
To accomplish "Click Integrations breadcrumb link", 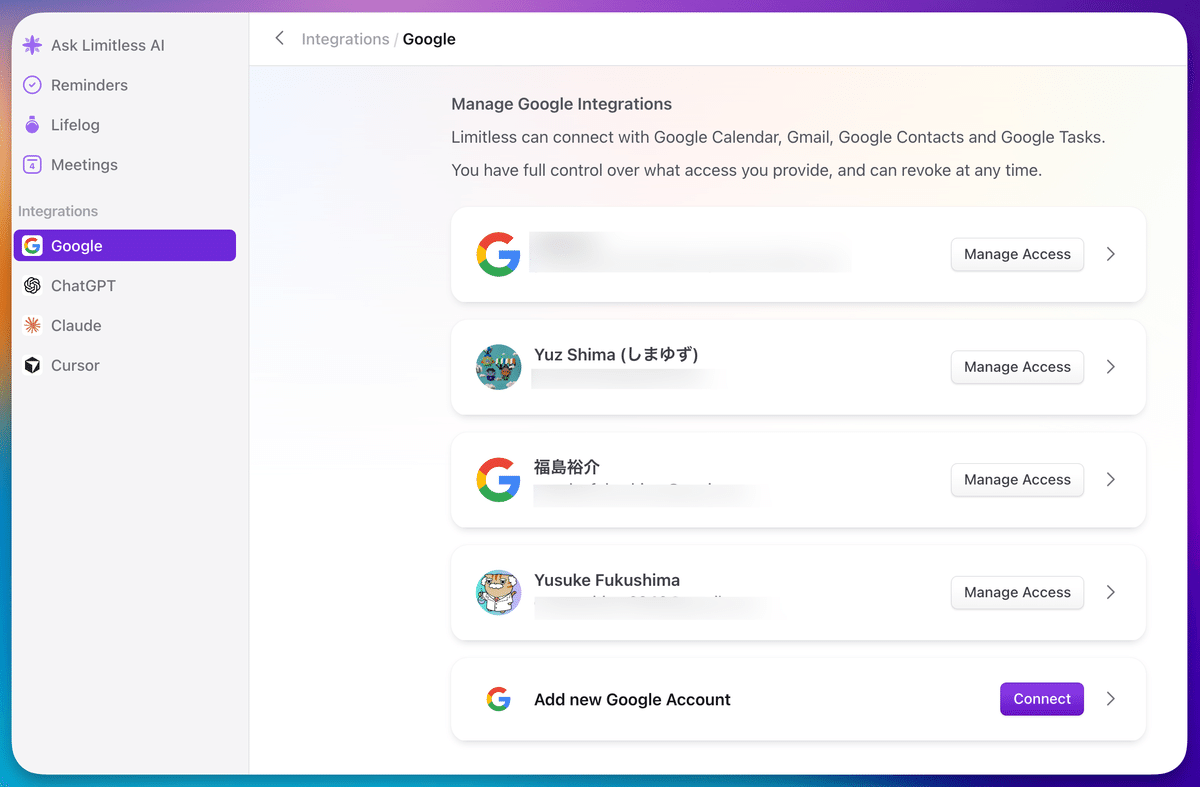I will [345, 39].
